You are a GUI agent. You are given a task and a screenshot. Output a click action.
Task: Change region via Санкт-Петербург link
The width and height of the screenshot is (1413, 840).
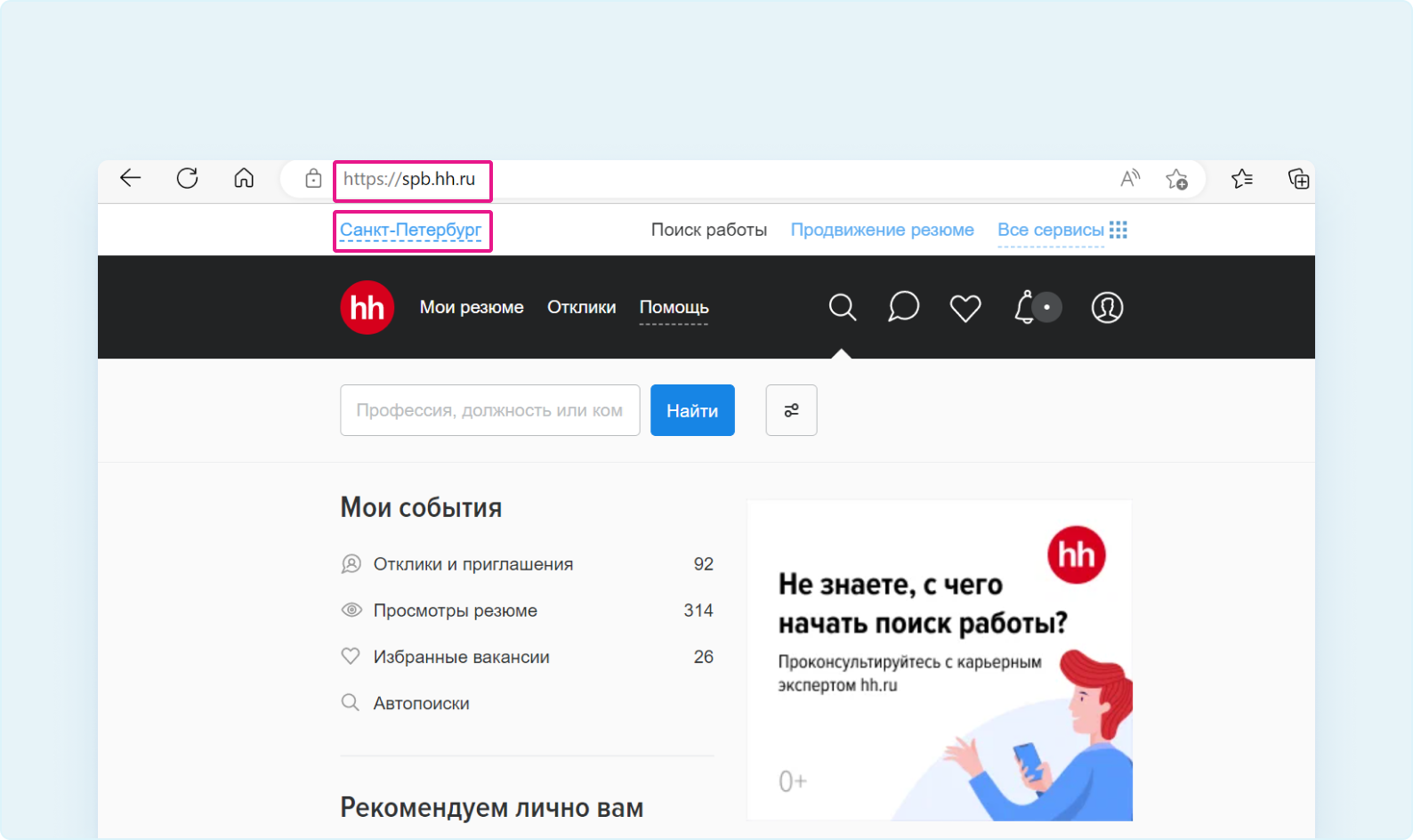(411, 230)
